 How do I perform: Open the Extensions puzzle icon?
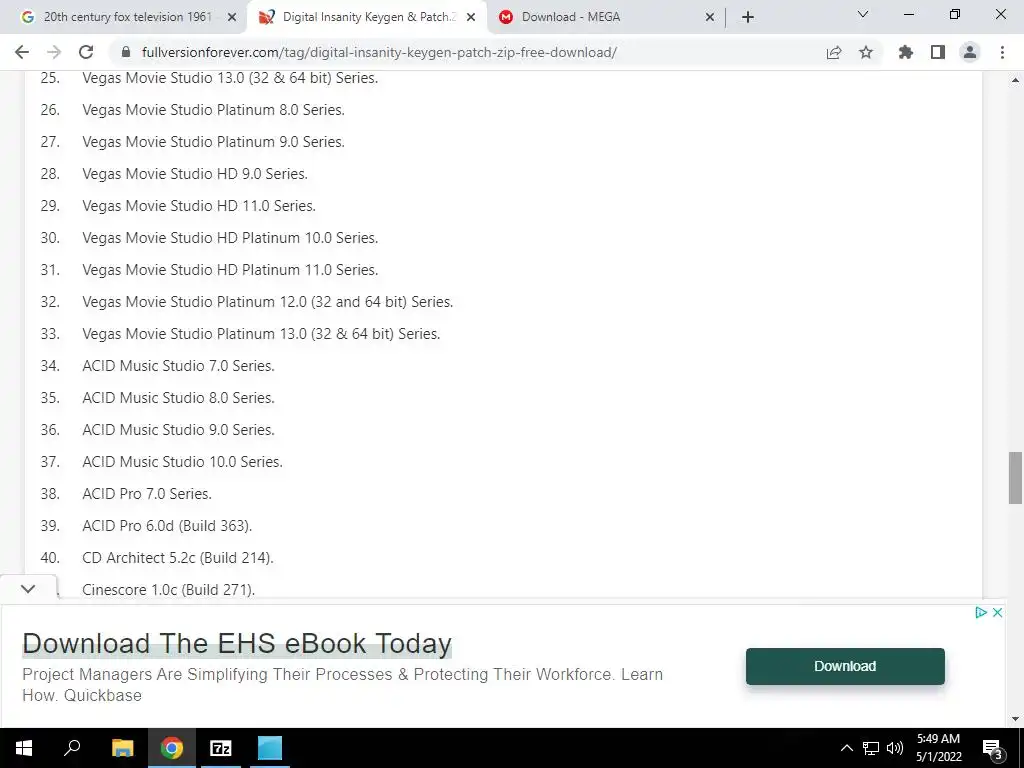pyautogui.click(x=906, y=52)
